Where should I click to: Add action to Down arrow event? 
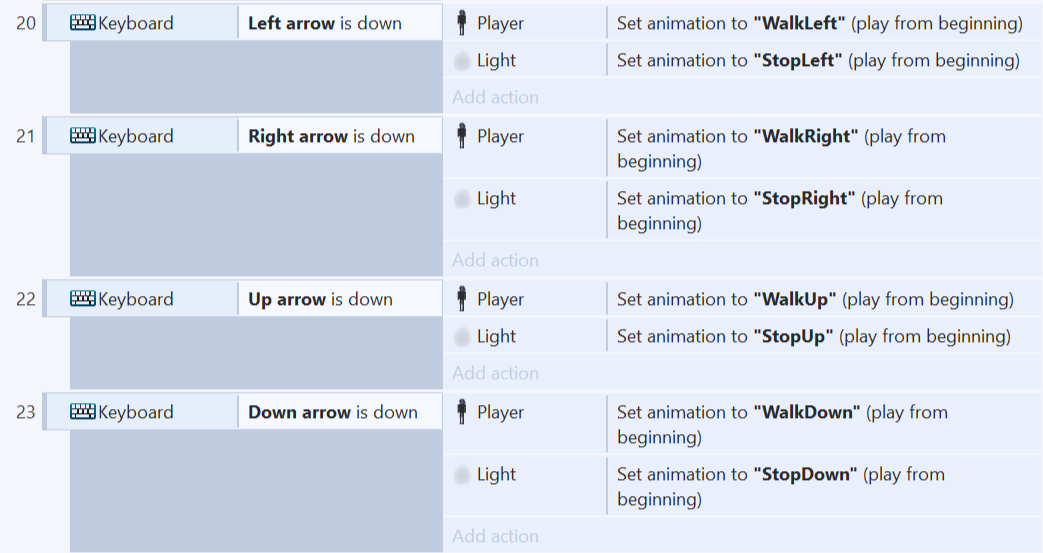[496, 536]
